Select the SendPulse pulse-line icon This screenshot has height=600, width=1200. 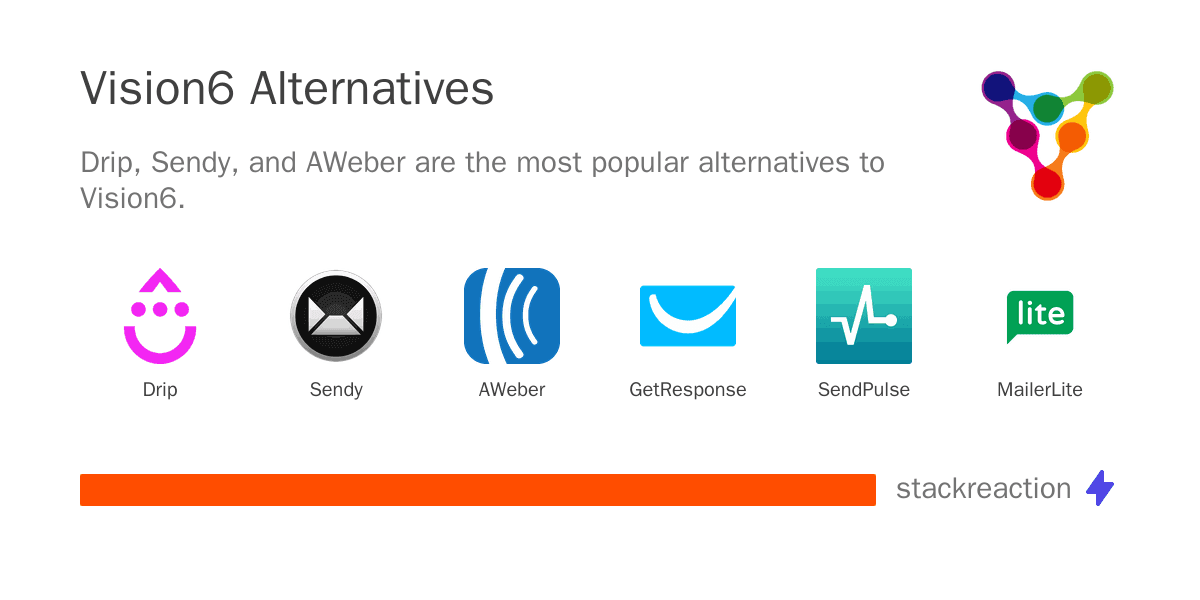point(864,316)
